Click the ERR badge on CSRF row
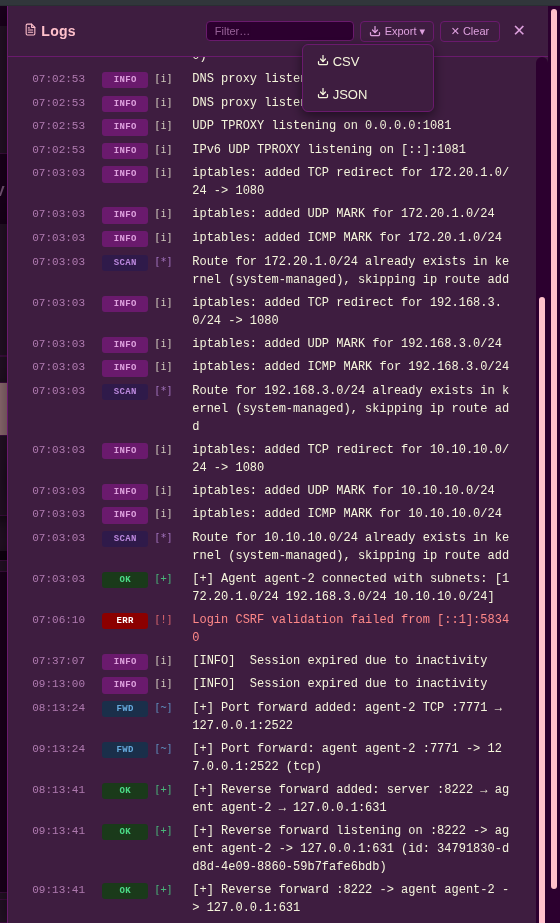Viewport: 560px width, 923px height. (125, 620)
